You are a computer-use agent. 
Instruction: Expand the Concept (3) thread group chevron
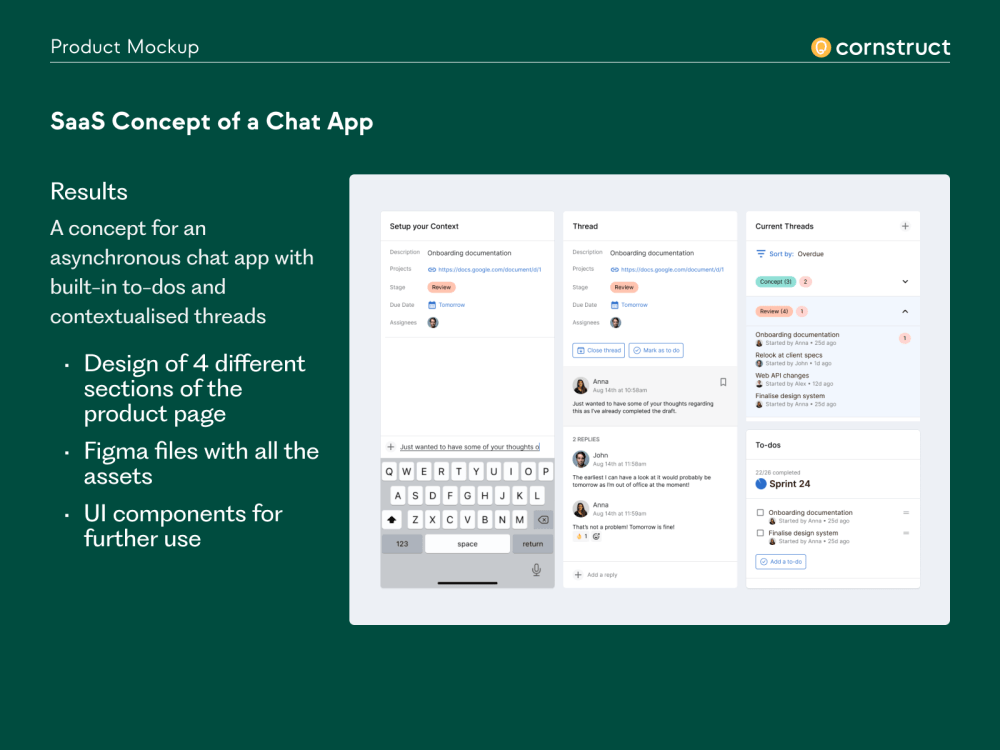click(x=904, y=282)
